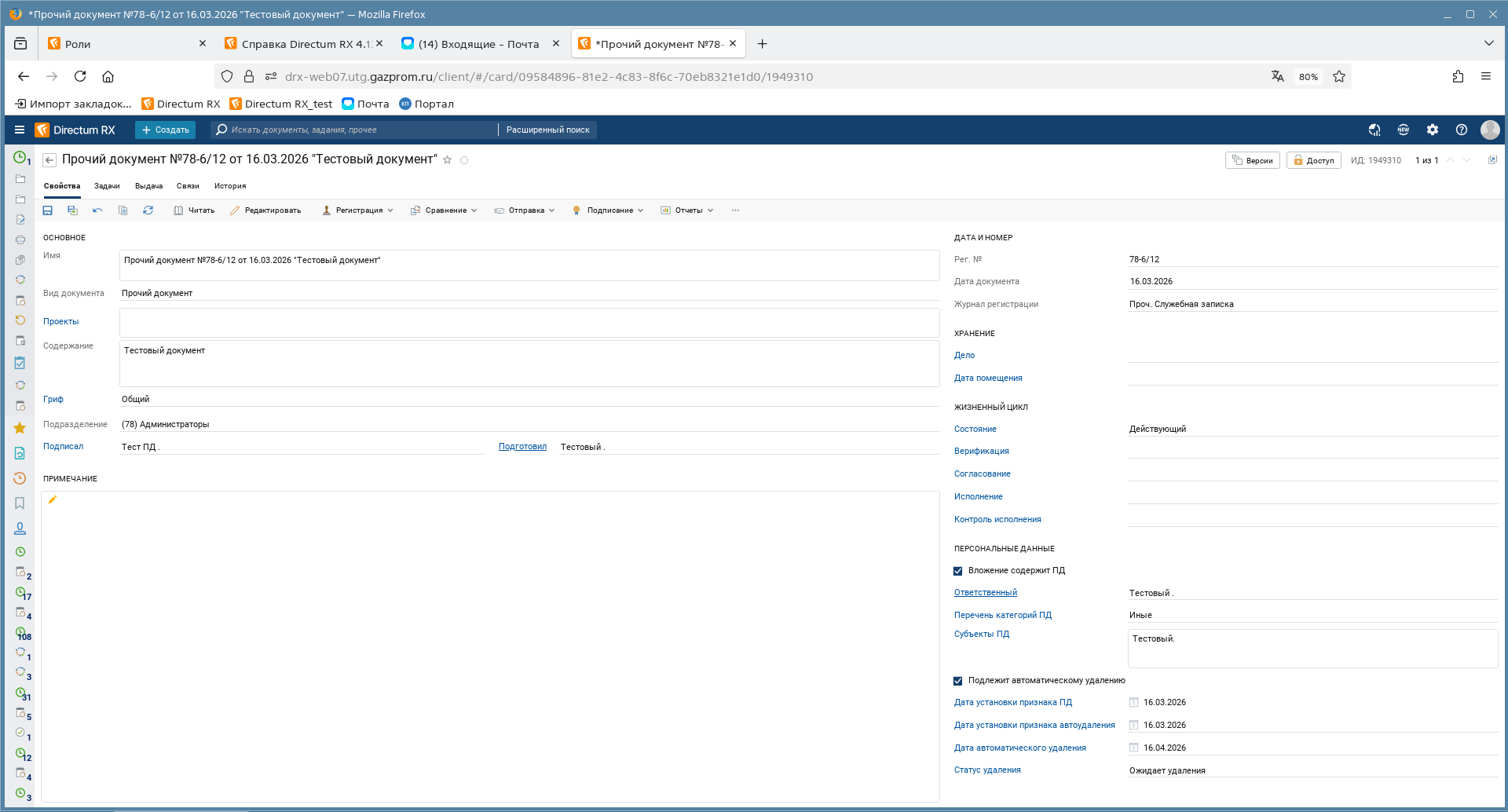Uncheck "Вложение содержит ПД" checkbox
Screen dimensions: 1508x812
[958, 571]
